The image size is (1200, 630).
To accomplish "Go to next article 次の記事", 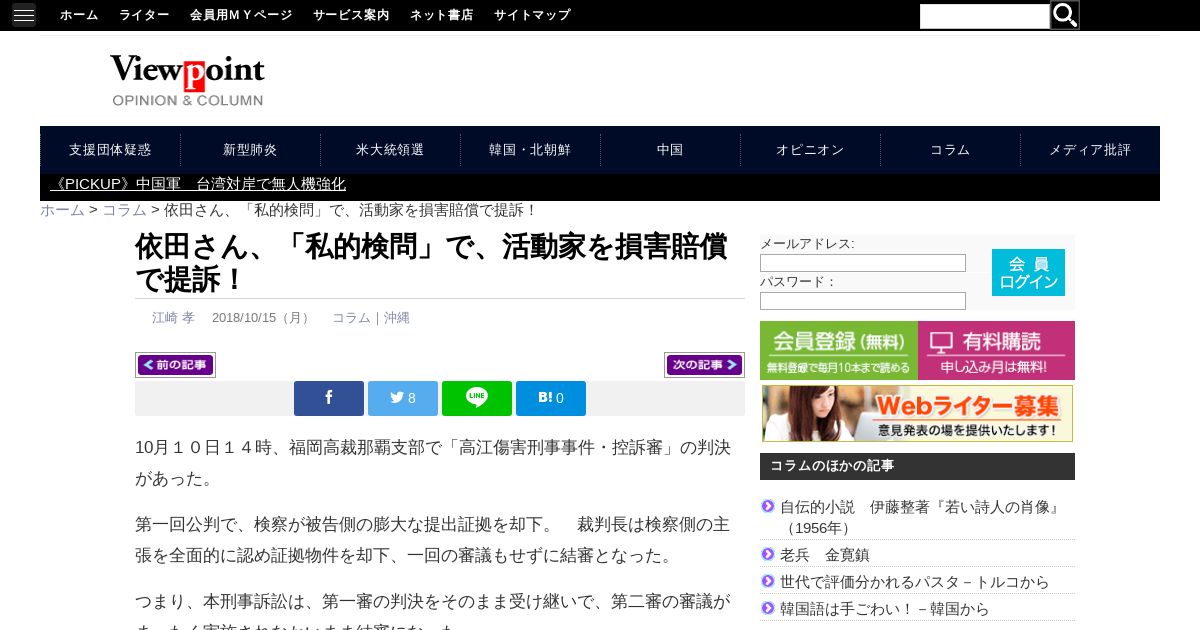I will click(704, 365).
